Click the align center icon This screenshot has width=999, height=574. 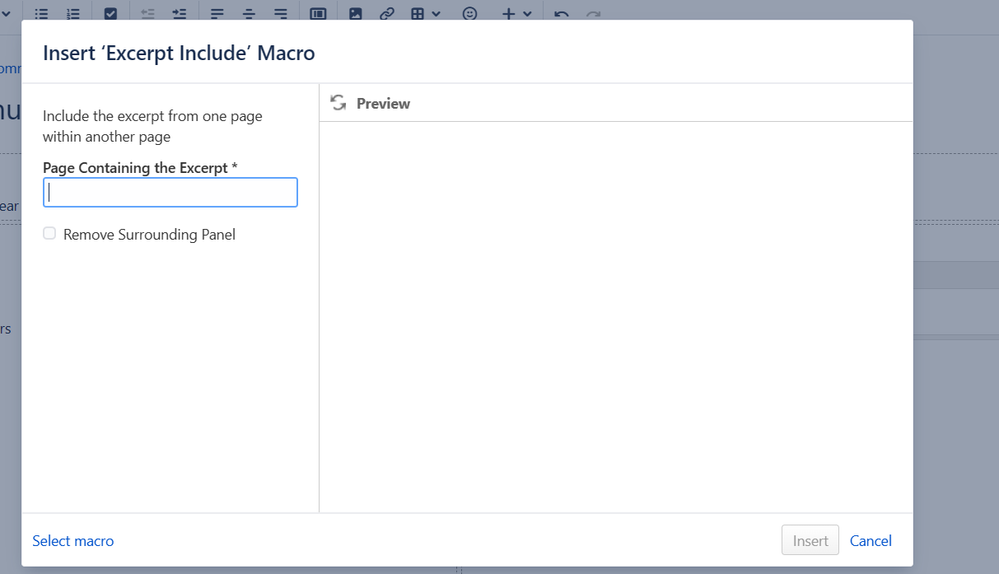(x=249, y=13)
